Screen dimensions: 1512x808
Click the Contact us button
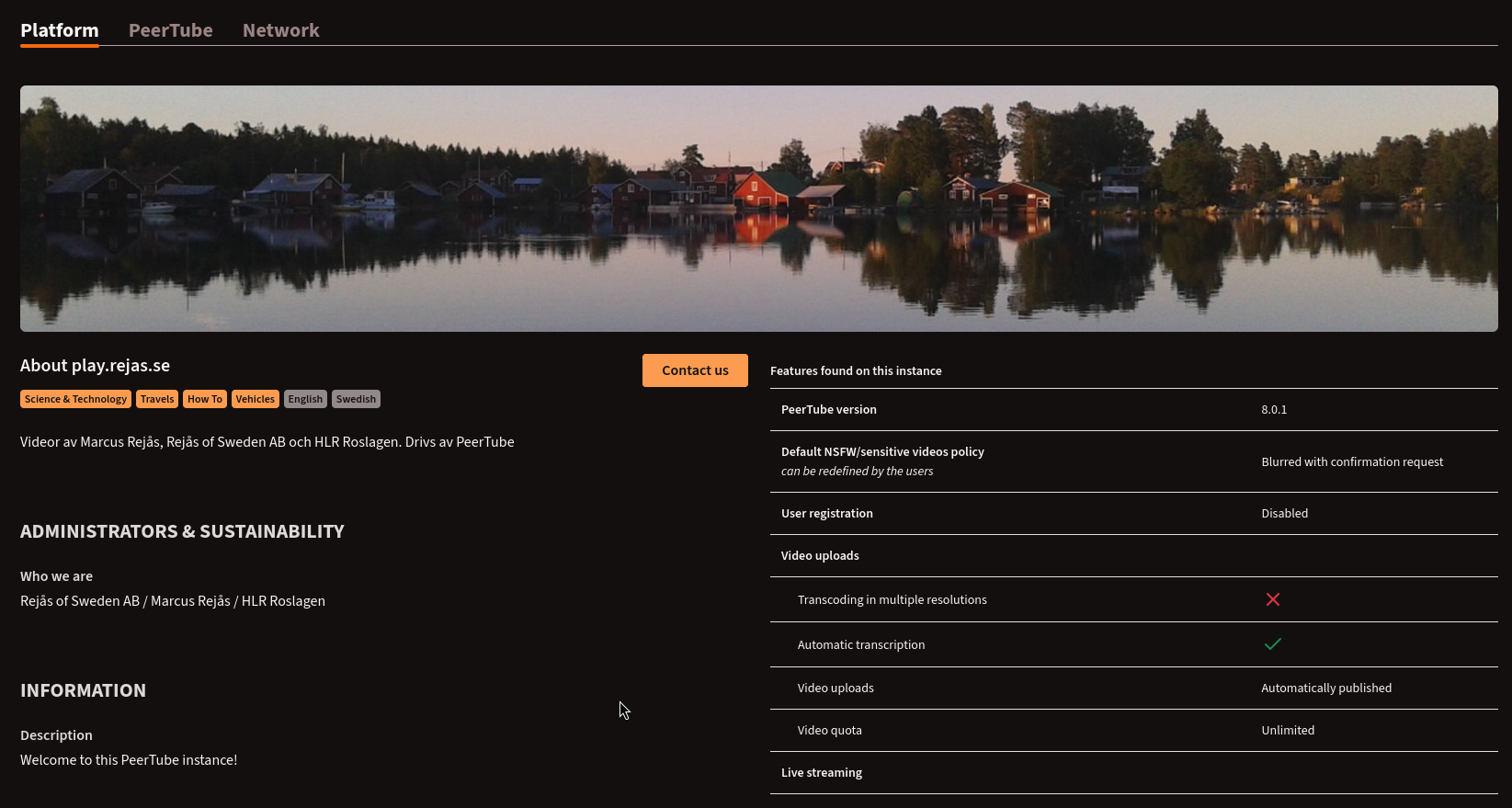click(695, 370)
